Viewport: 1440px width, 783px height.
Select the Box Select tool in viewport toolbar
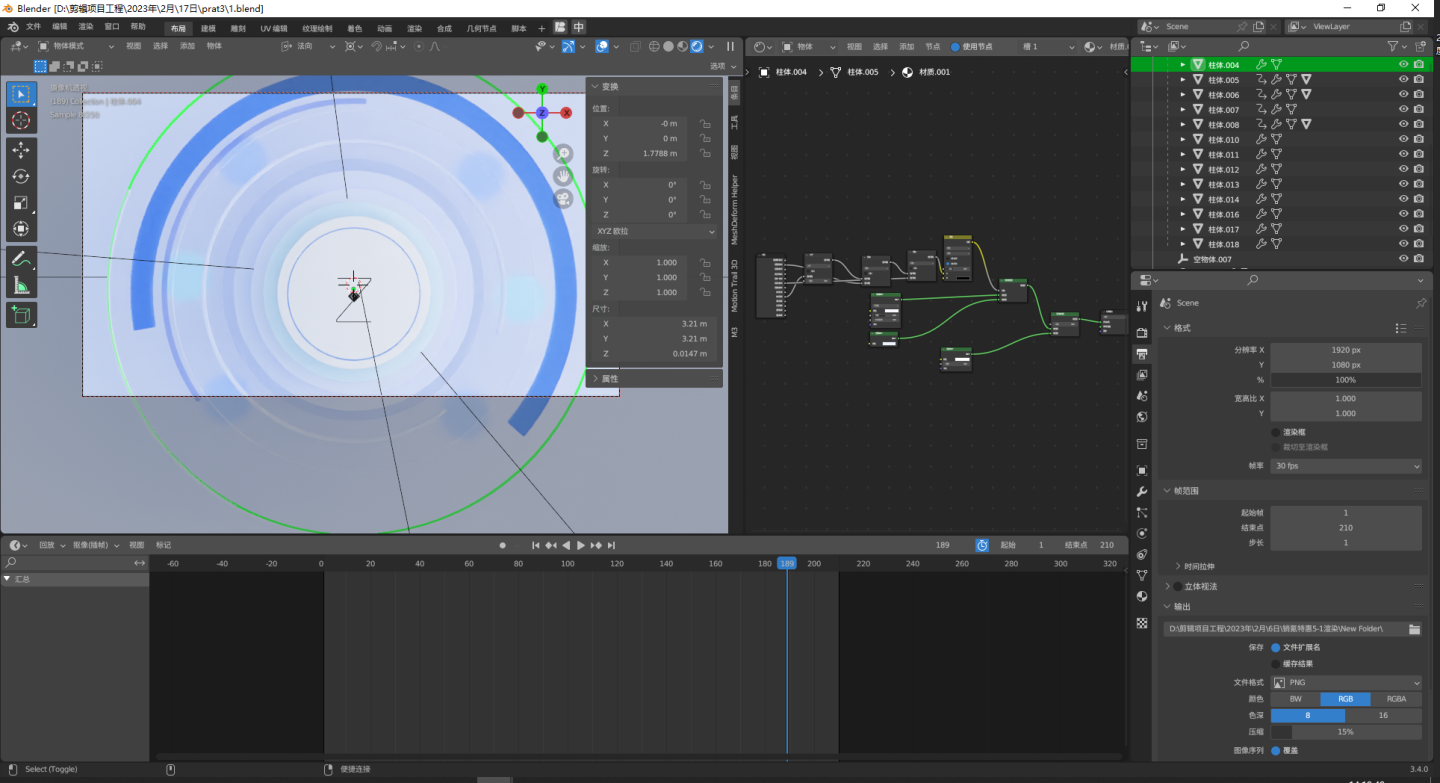click(x=21, y=95)
